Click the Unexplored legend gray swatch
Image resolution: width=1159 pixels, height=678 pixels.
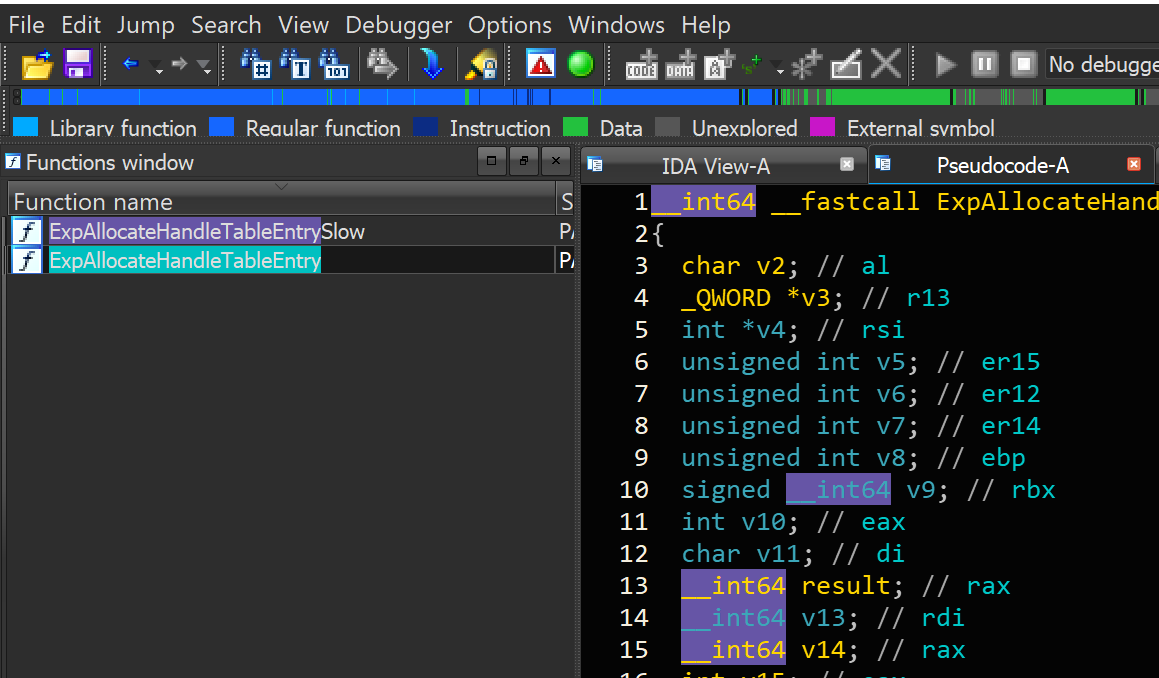pyautogui.click(x=667, y=127)
